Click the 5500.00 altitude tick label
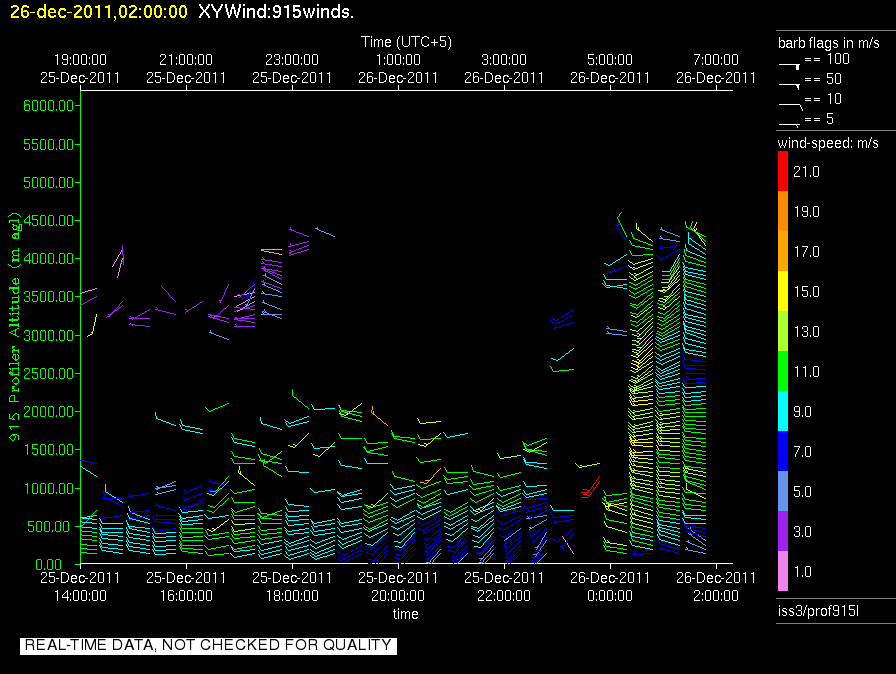The width and height of the screenshot is (896, 674). point(49,145)
